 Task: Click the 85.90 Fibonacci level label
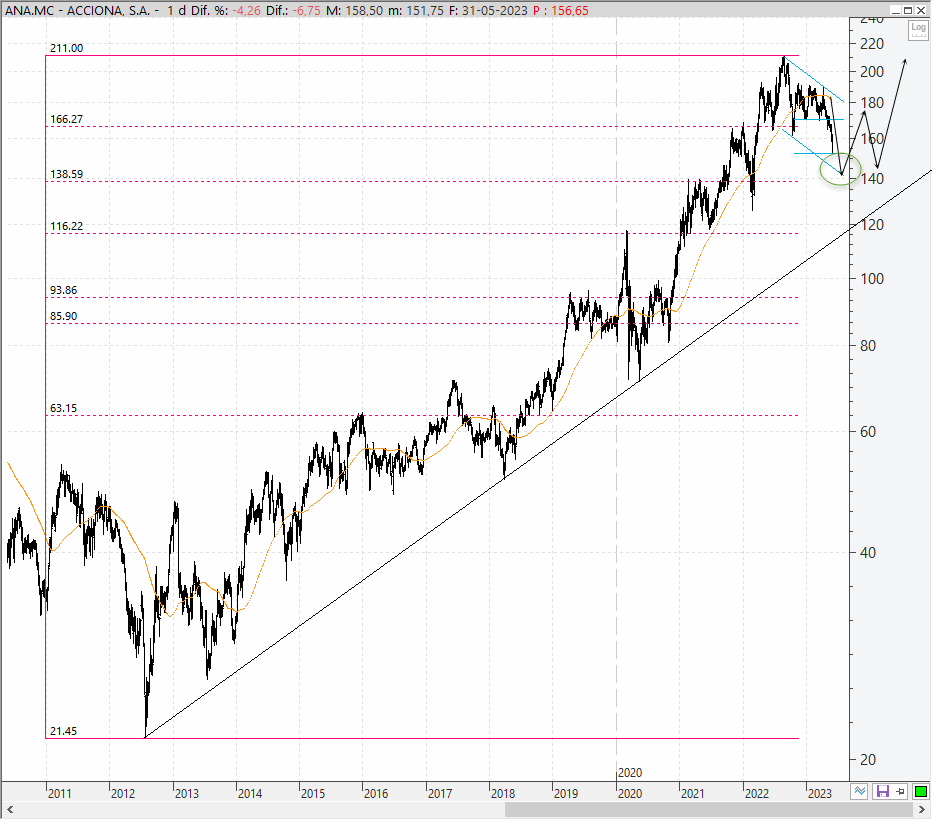[x=64, y=316]
